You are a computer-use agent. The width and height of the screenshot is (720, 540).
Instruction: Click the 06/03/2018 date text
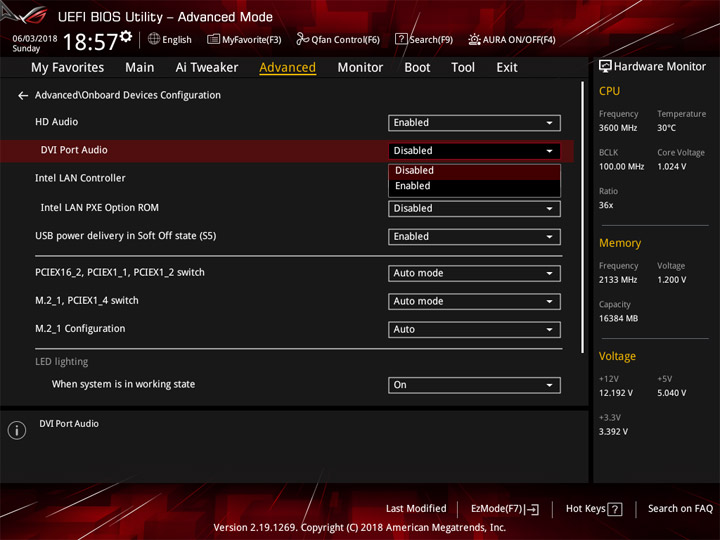[x=35, y=39]
